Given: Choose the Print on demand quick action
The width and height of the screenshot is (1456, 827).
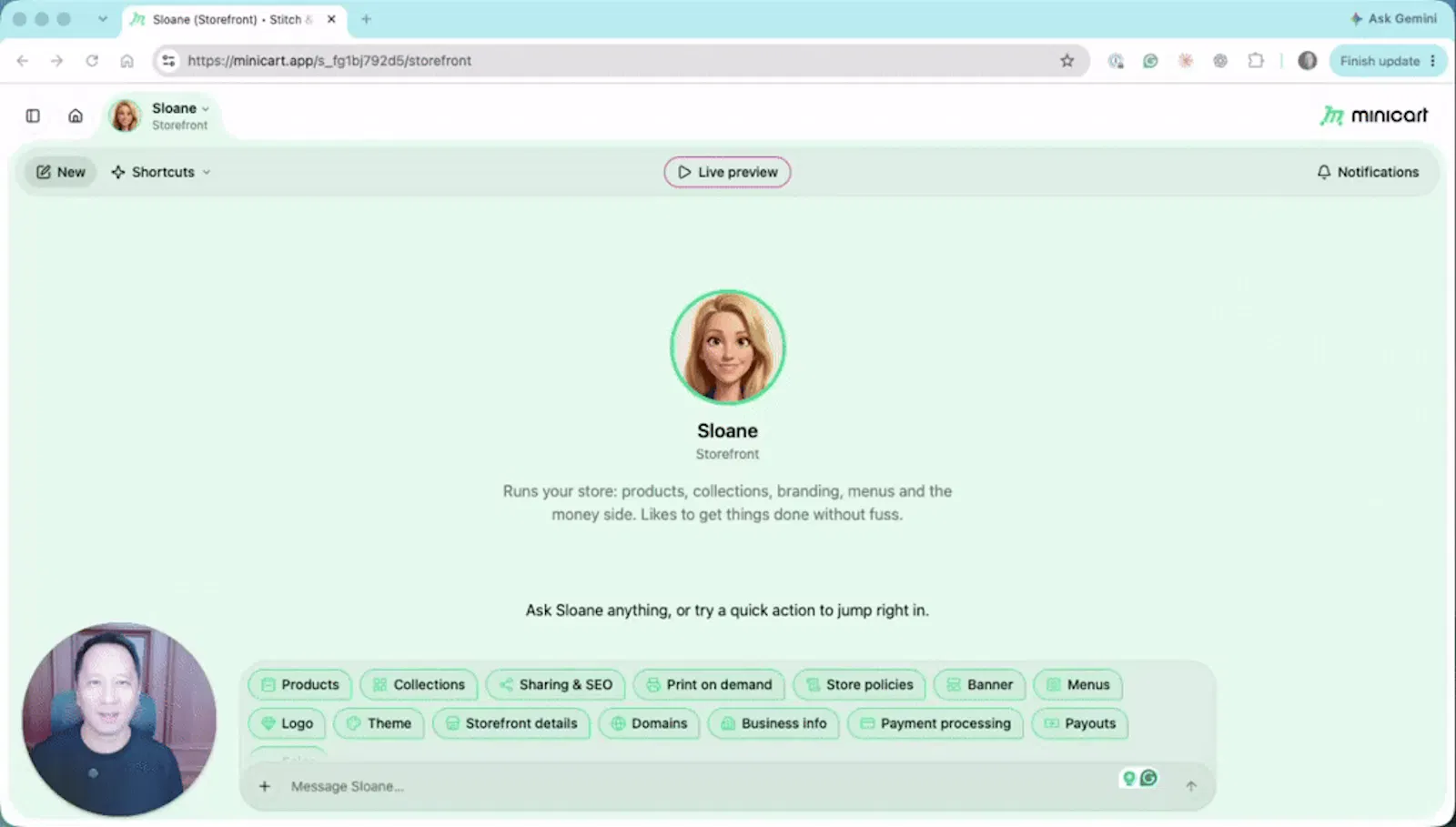Looking at the screenshot, I should pos(709,684).
